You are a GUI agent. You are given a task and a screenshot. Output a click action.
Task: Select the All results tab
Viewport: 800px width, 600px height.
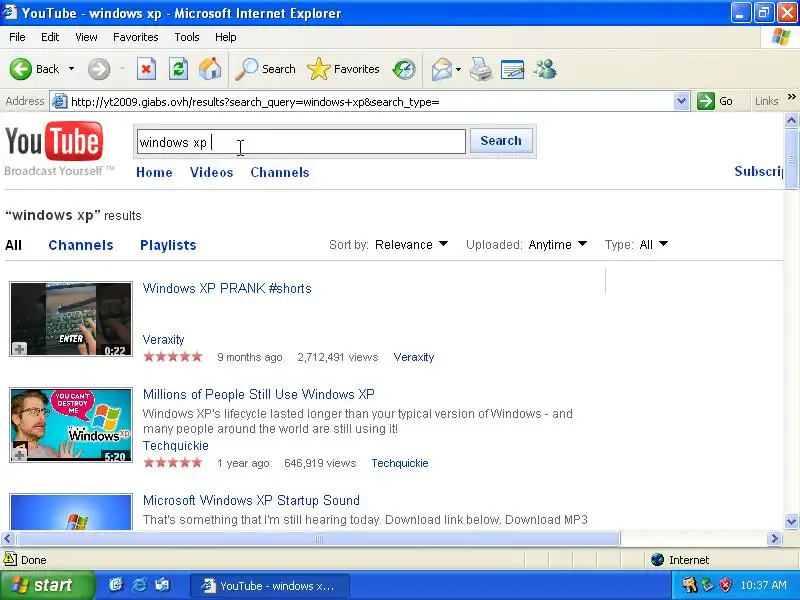(13, 245)
